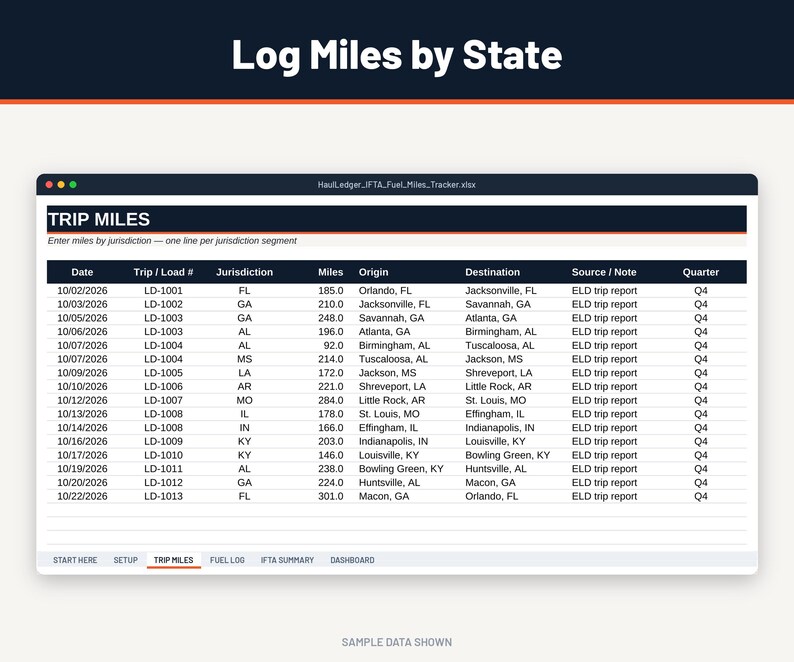Select jurisdiction cell LA
794x662 pixels.
pos(245,373)
